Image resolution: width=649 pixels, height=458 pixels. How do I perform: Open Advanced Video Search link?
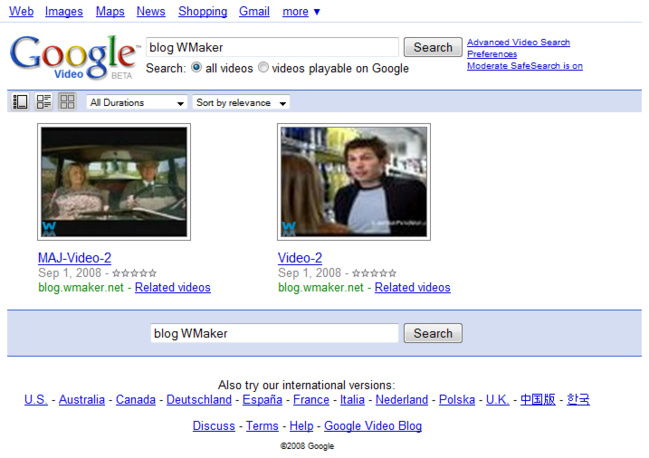[x=518, y=42]
